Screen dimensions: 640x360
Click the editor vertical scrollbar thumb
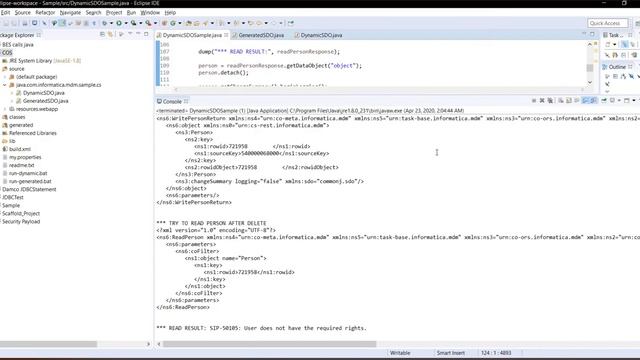[x=590, y=67]
